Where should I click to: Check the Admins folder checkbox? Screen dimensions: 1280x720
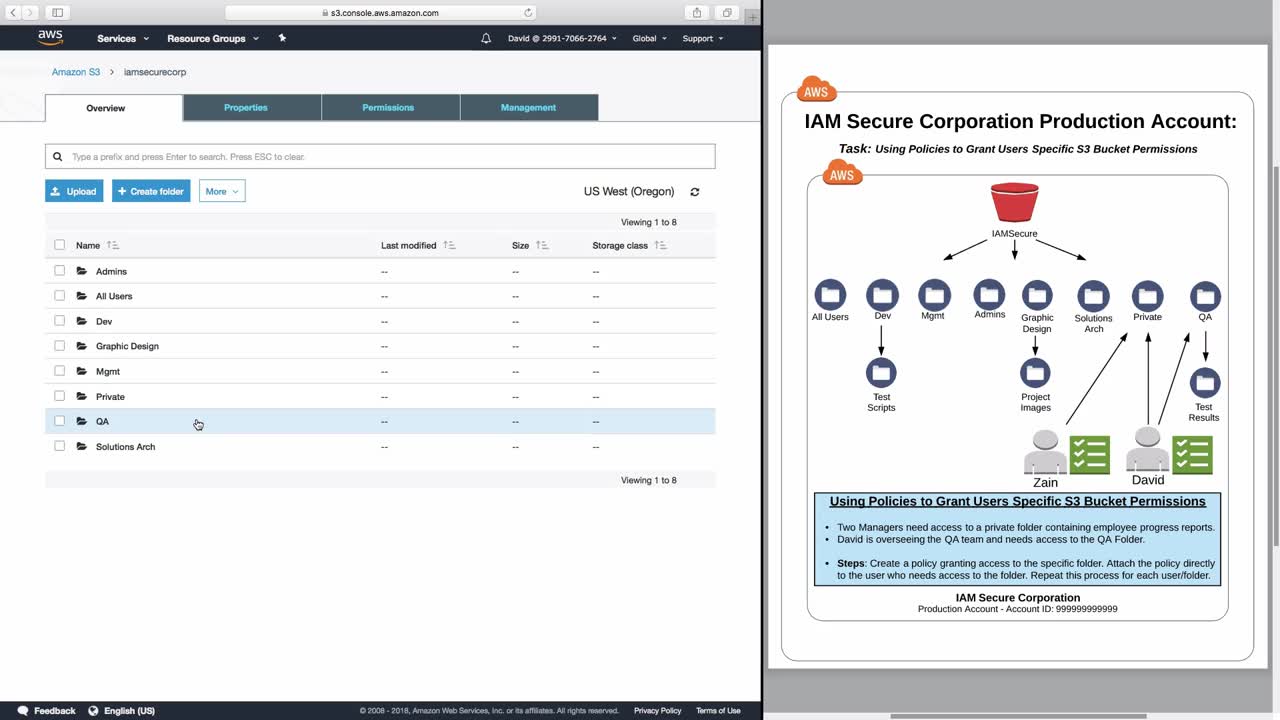pyautogui.click(x=59, y=271)
